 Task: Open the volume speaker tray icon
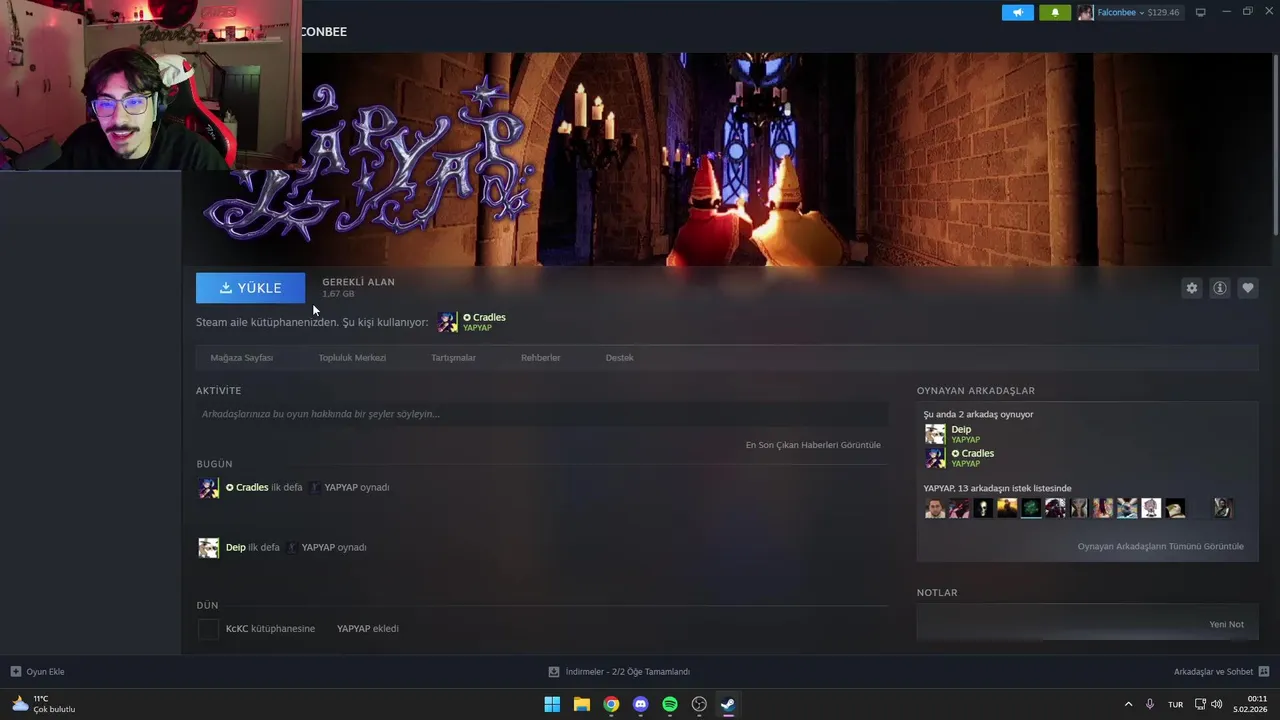pyautogui.click(x=1216, y=704)
